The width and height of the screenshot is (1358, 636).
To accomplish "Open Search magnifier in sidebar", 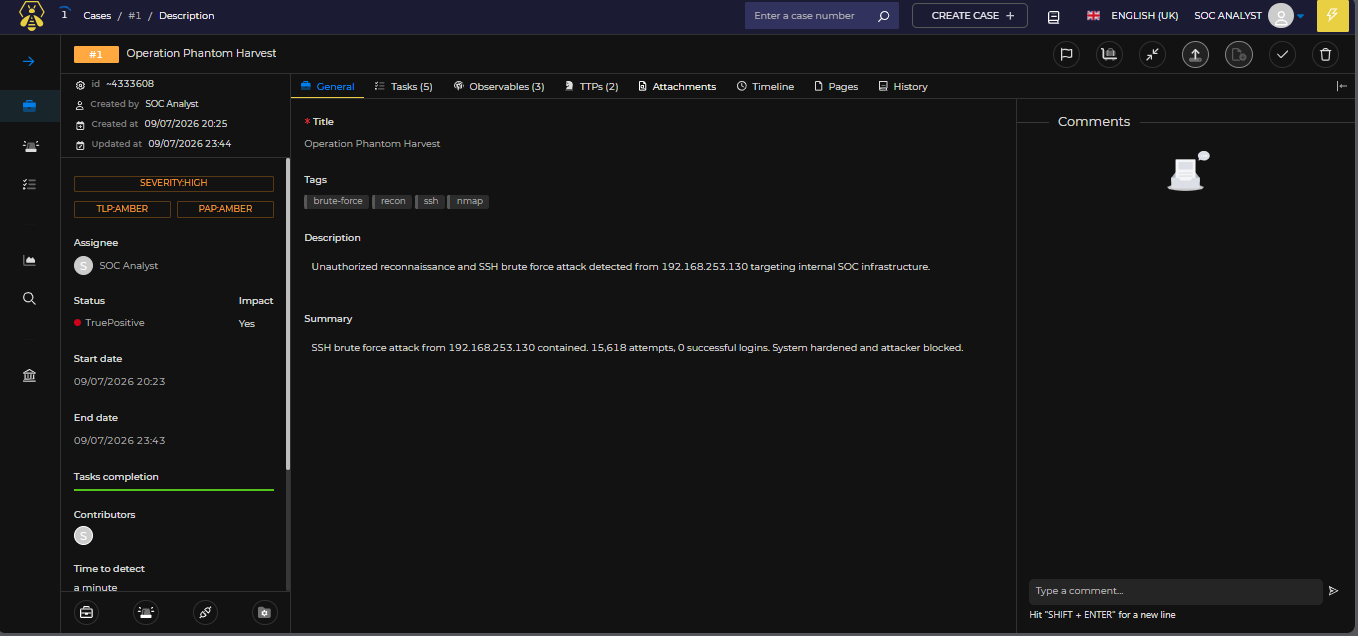I will click(30, 298).
